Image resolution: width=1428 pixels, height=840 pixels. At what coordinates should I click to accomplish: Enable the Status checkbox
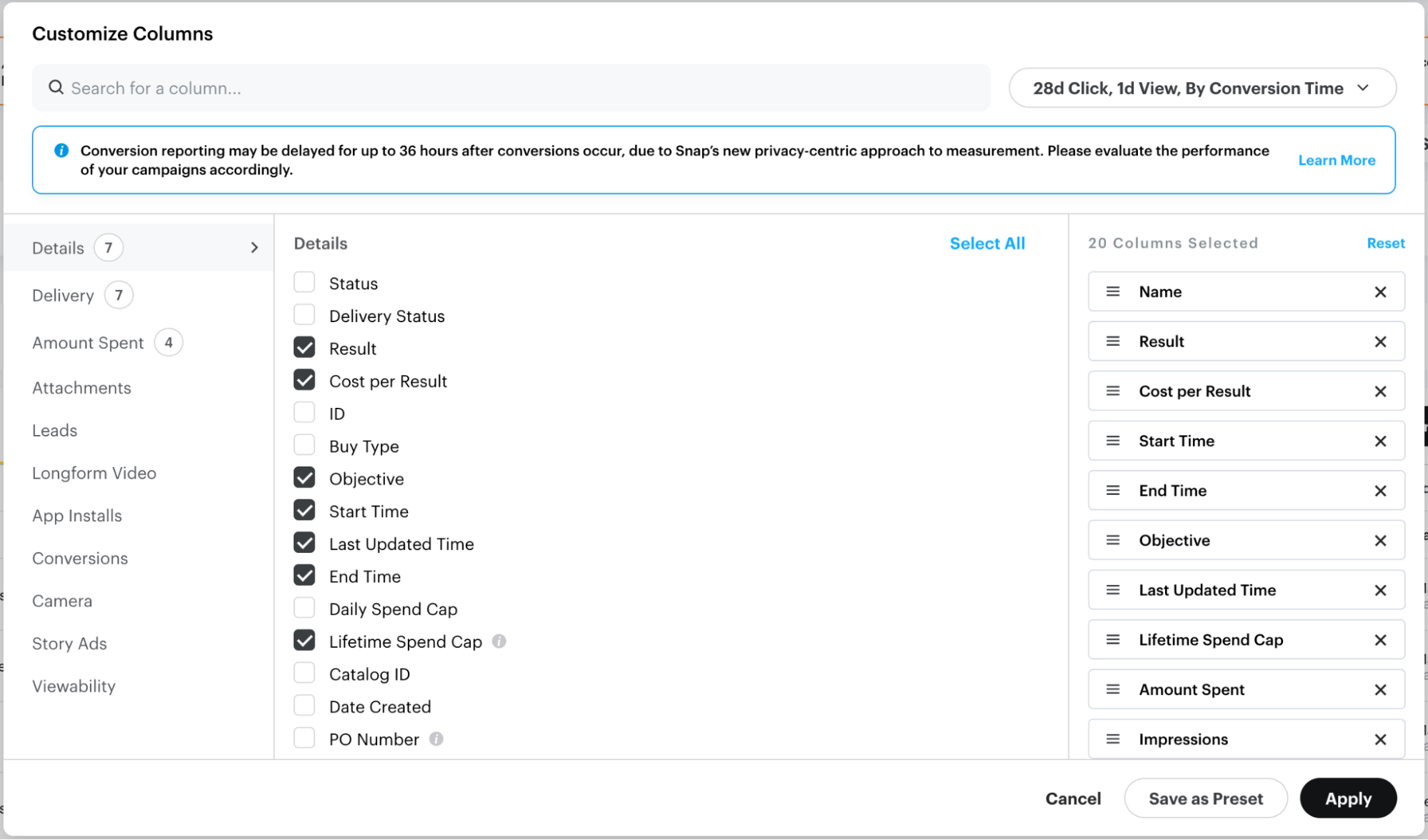point(304,282)
